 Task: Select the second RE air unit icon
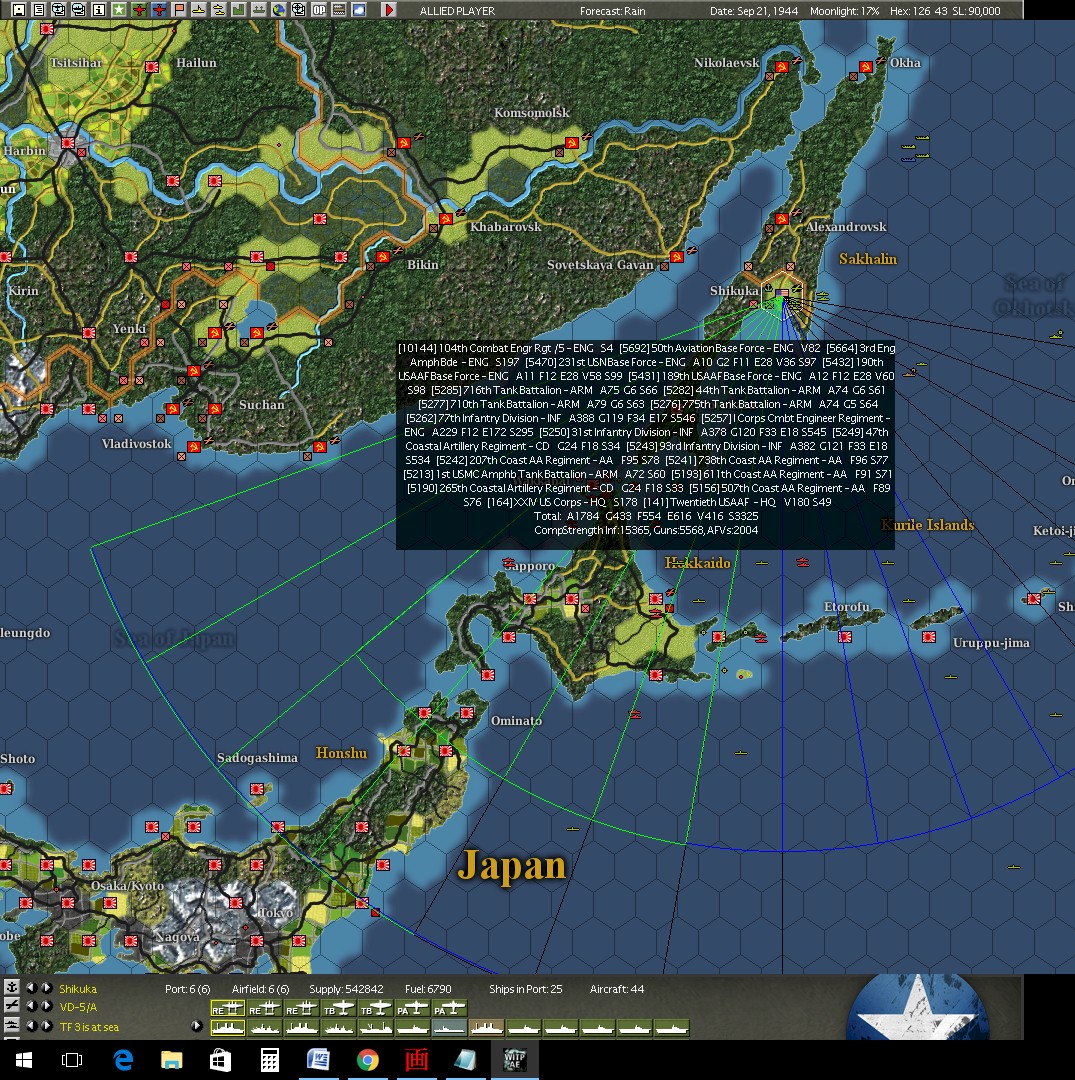[264, 1008]
